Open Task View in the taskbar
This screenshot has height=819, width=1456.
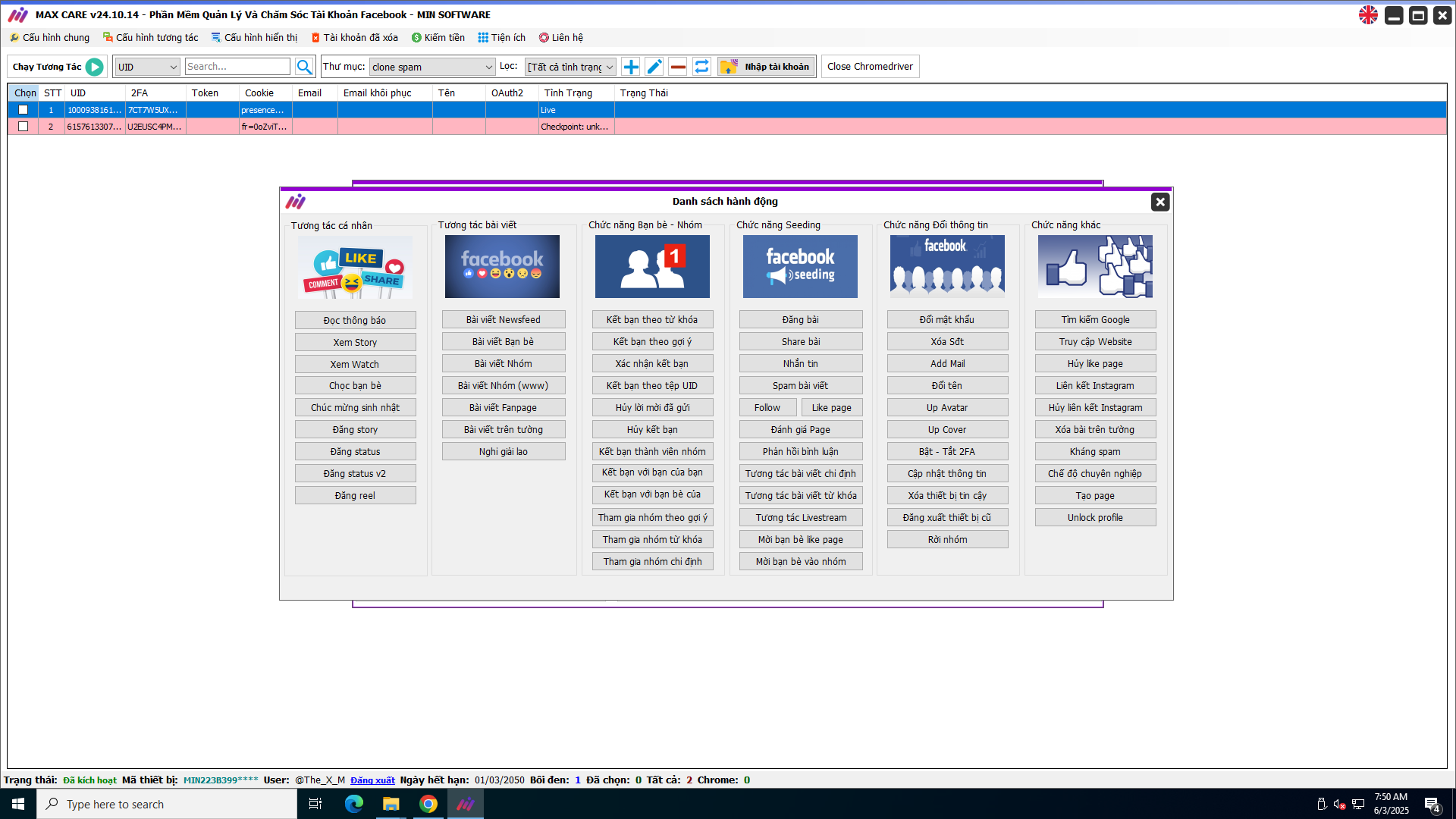click(315, 804)
